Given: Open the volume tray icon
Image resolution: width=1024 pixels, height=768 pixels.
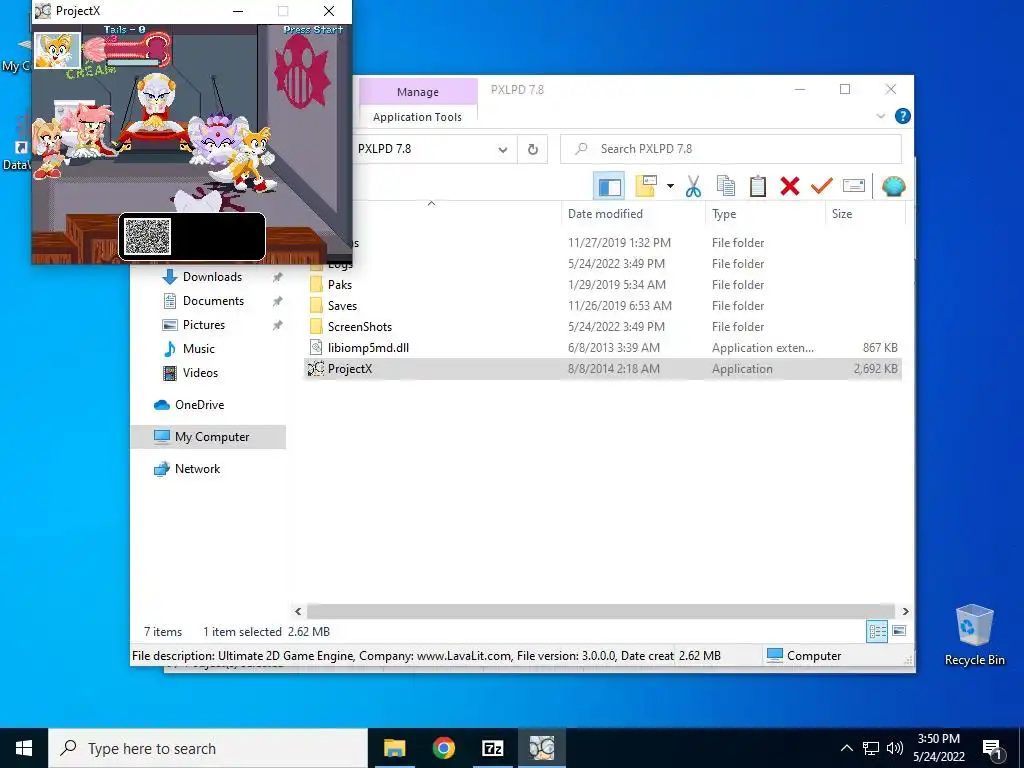Looking at the screenshot, I should click(x=895, y=748).
